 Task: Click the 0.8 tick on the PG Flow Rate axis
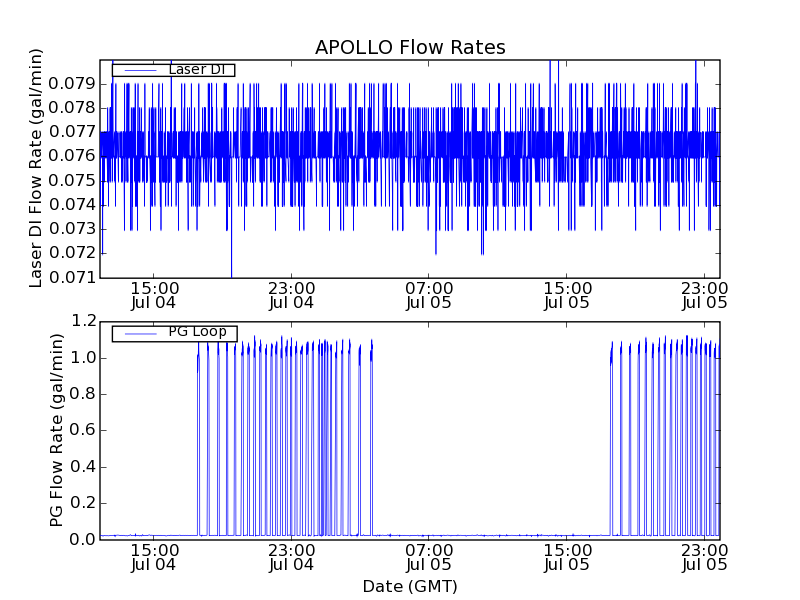83,394
